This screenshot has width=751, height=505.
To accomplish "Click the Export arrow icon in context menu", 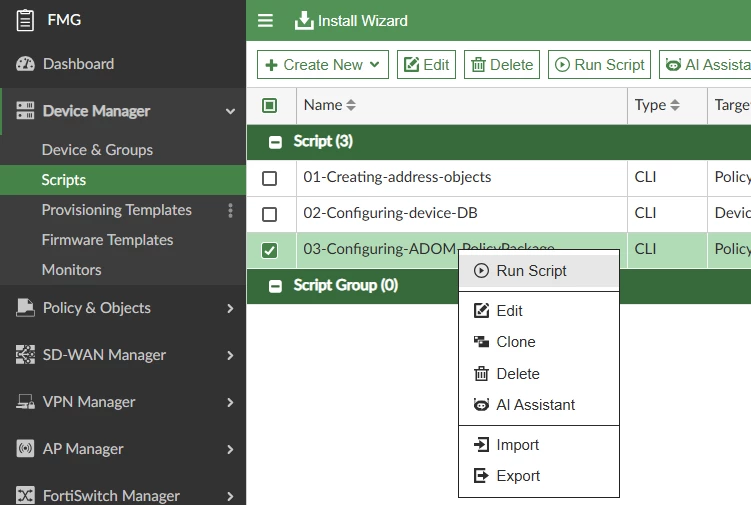I will coord(481,476).
